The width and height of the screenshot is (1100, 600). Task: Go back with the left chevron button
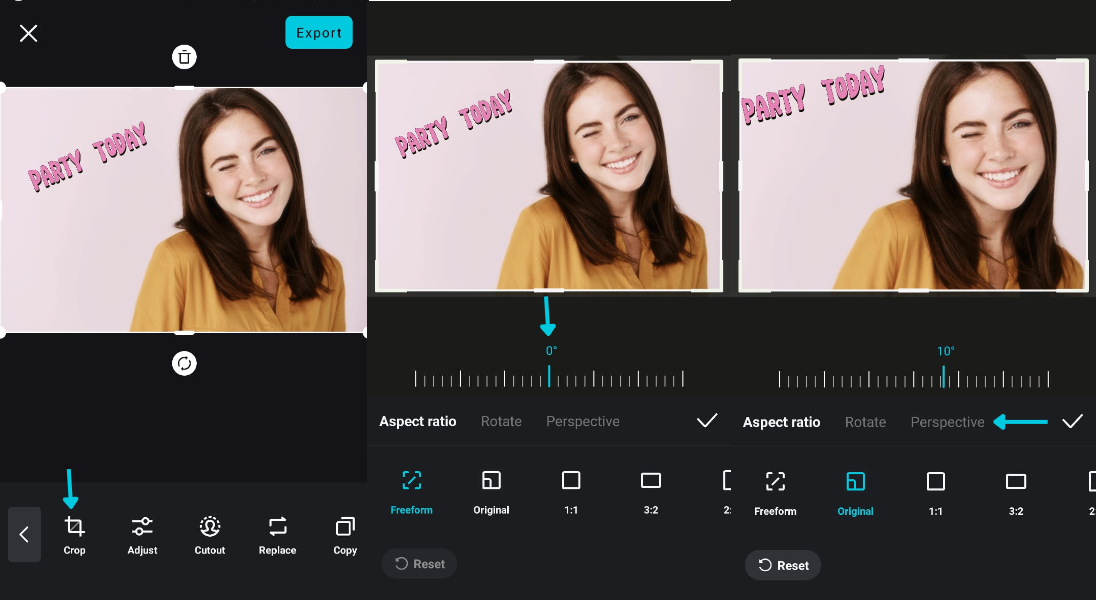click(24, 535)
